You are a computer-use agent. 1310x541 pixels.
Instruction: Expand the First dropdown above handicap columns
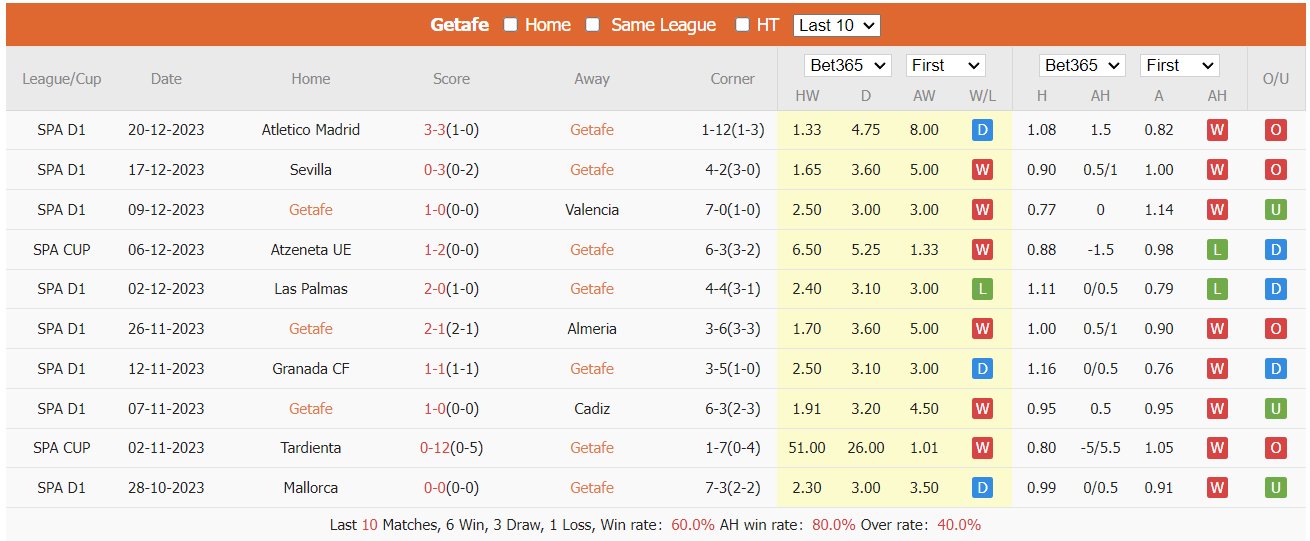(x=1180, y=65)
